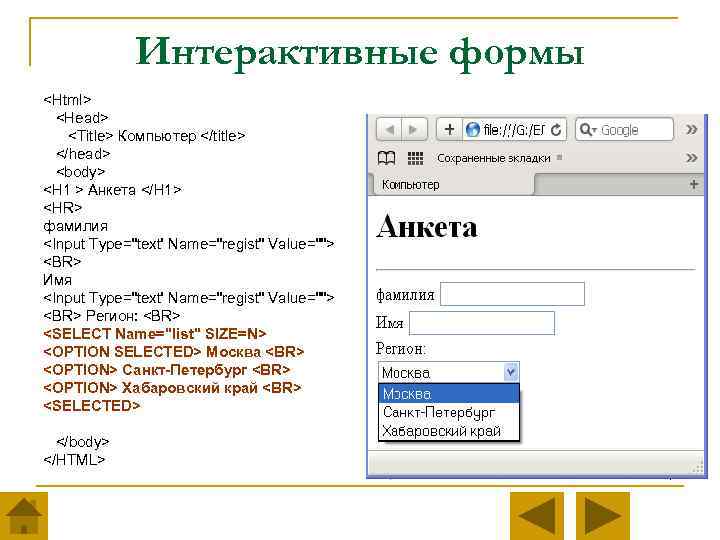Open the top sites grid icon

click(x=415, y=158)
